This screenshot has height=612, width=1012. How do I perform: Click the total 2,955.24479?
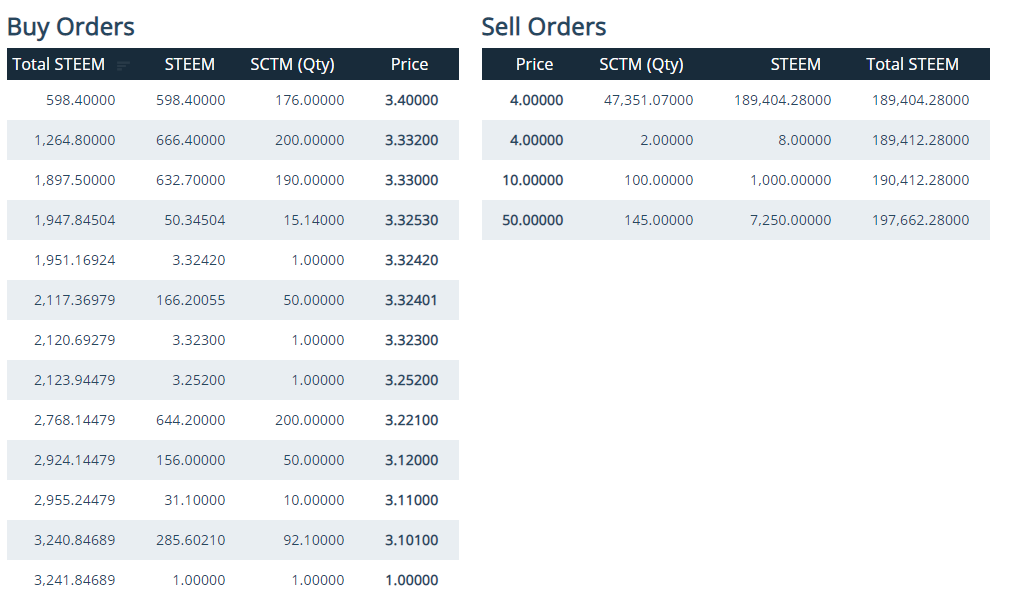click(75, 500)
